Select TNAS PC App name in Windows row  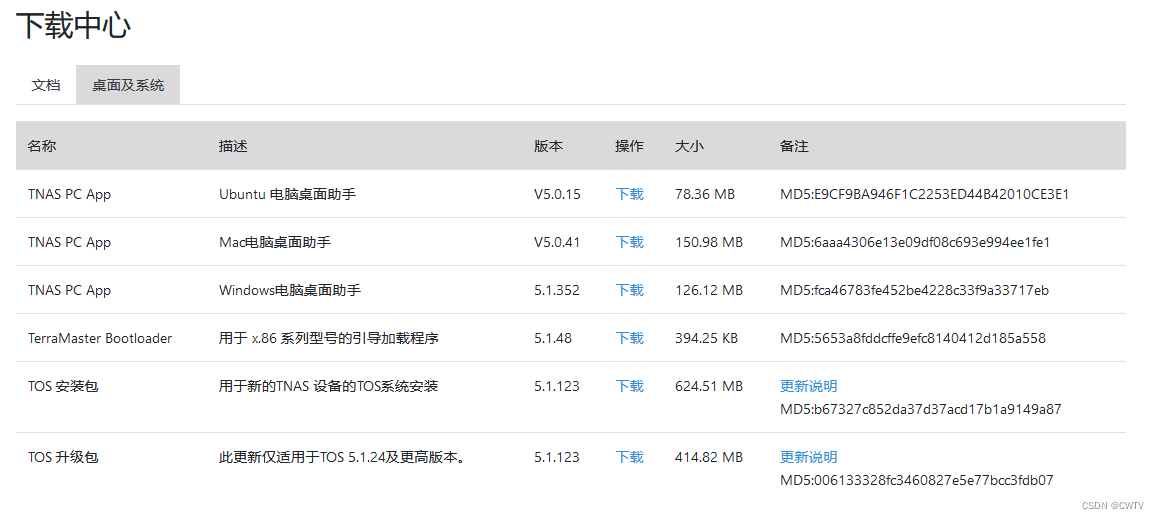pos(69,291)
